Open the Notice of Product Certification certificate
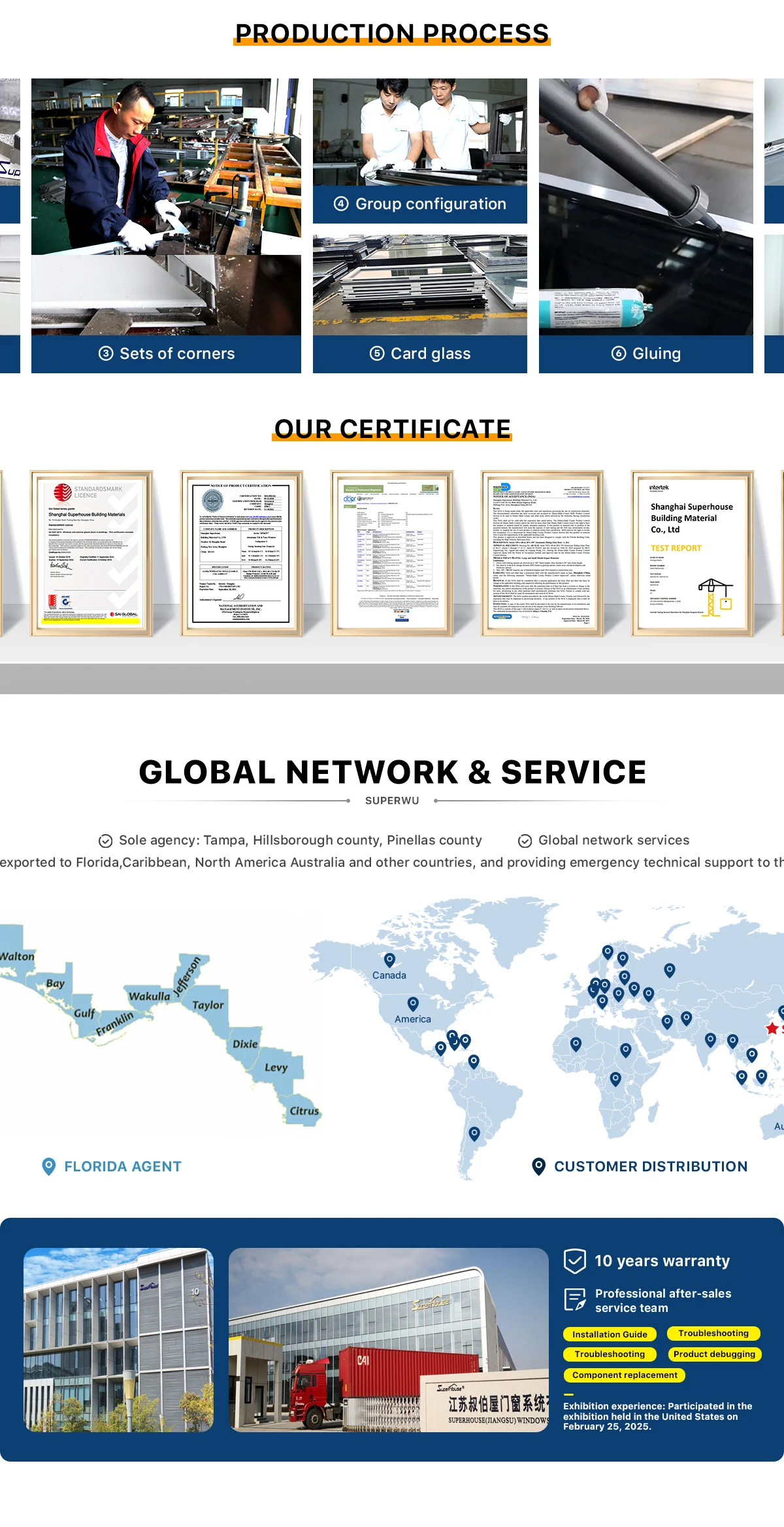 pos(241,553)
